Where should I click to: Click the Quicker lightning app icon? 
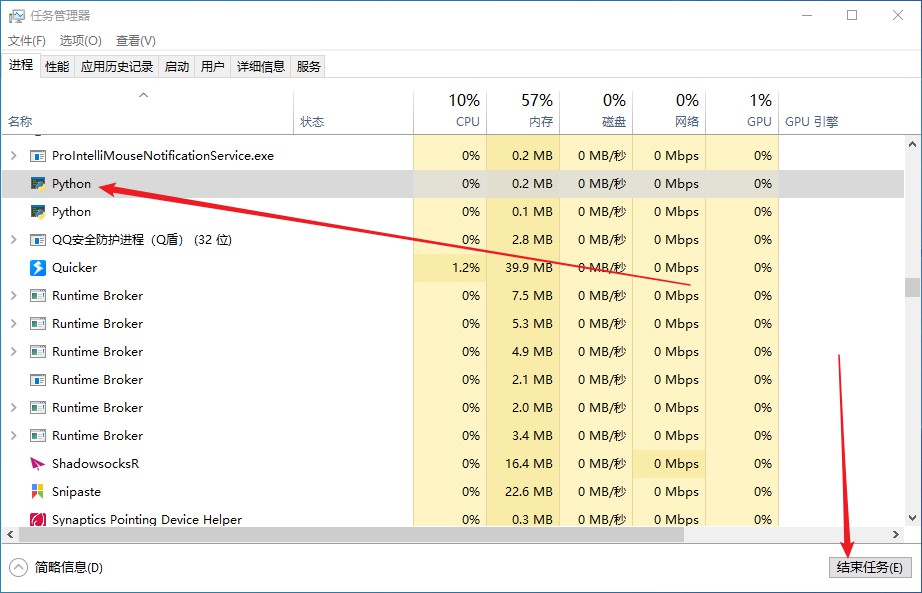[x=38, y=268]
